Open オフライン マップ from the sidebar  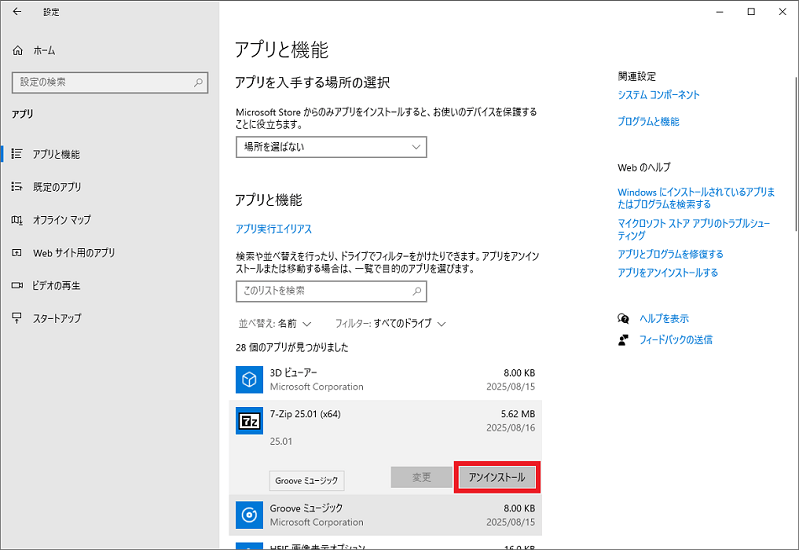pos(62,220)
